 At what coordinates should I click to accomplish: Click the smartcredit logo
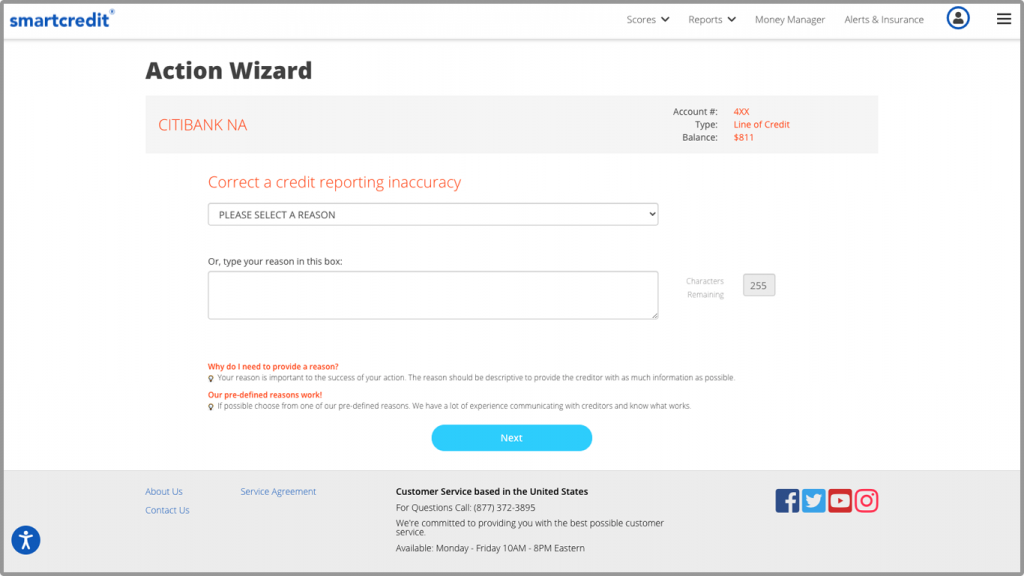coord(61,18)
